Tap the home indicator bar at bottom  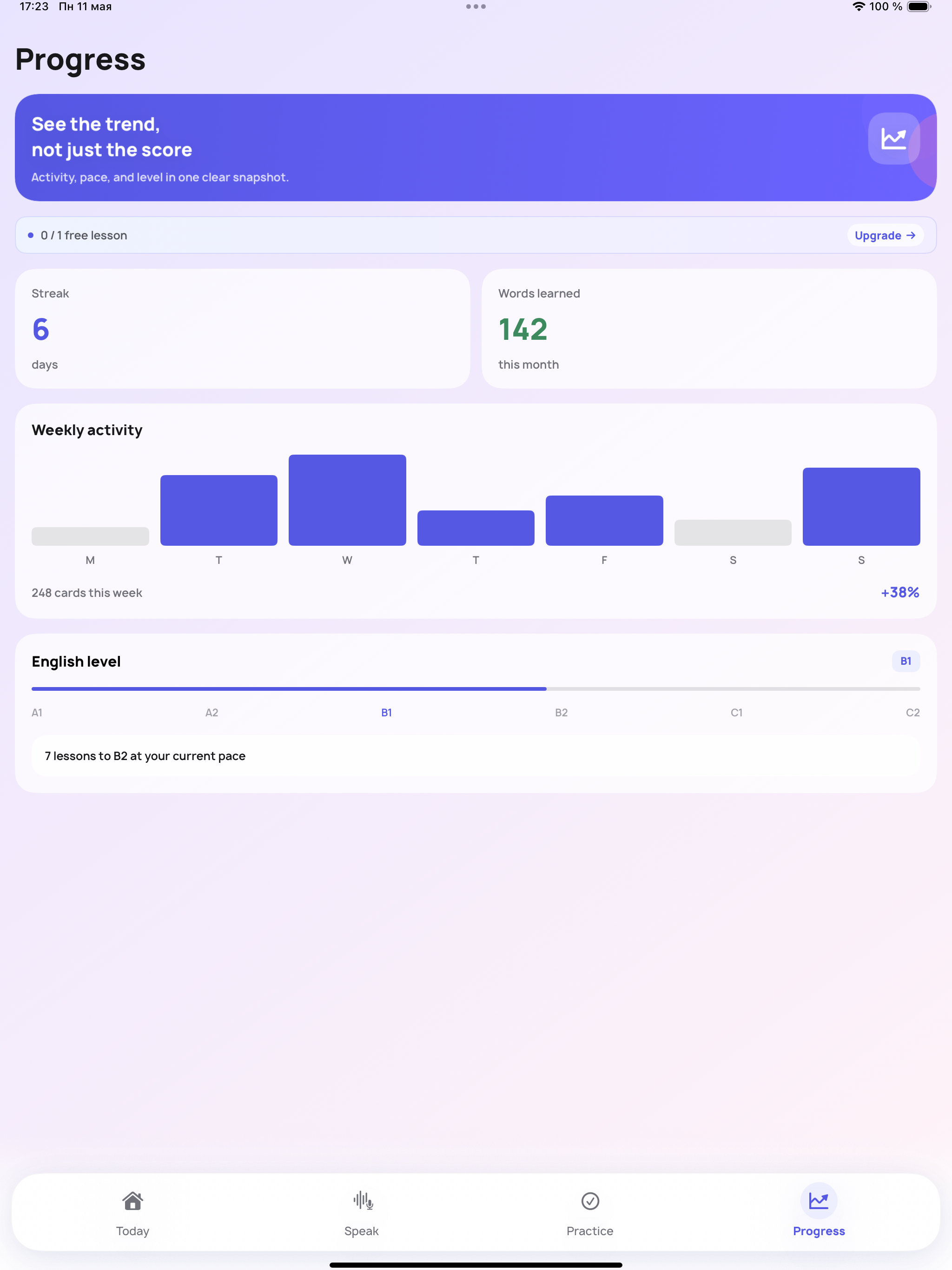476,1265
